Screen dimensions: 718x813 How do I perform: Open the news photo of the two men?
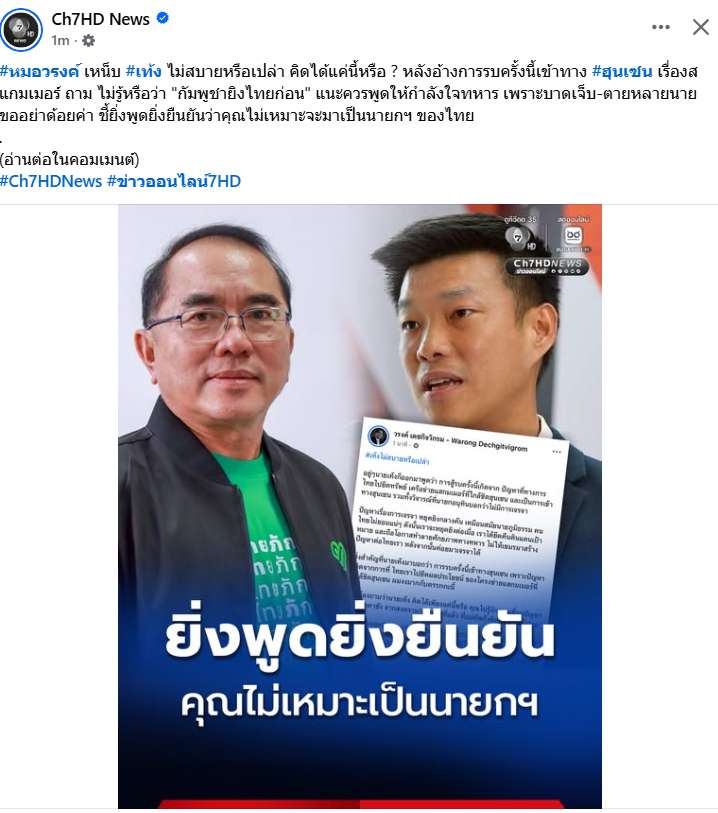[x=360, y=506]
